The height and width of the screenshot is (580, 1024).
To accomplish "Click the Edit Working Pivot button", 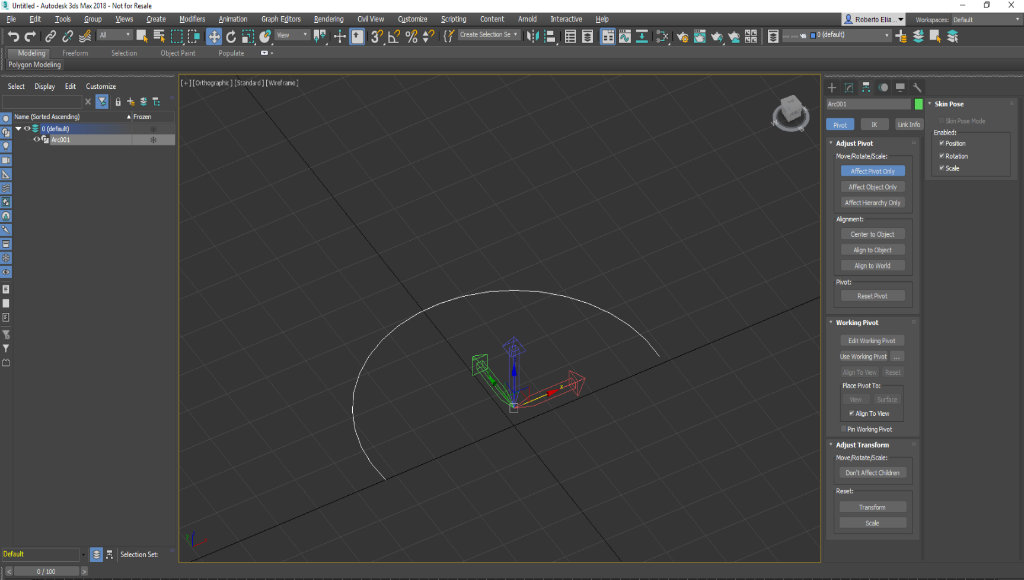I will (872, 340).
